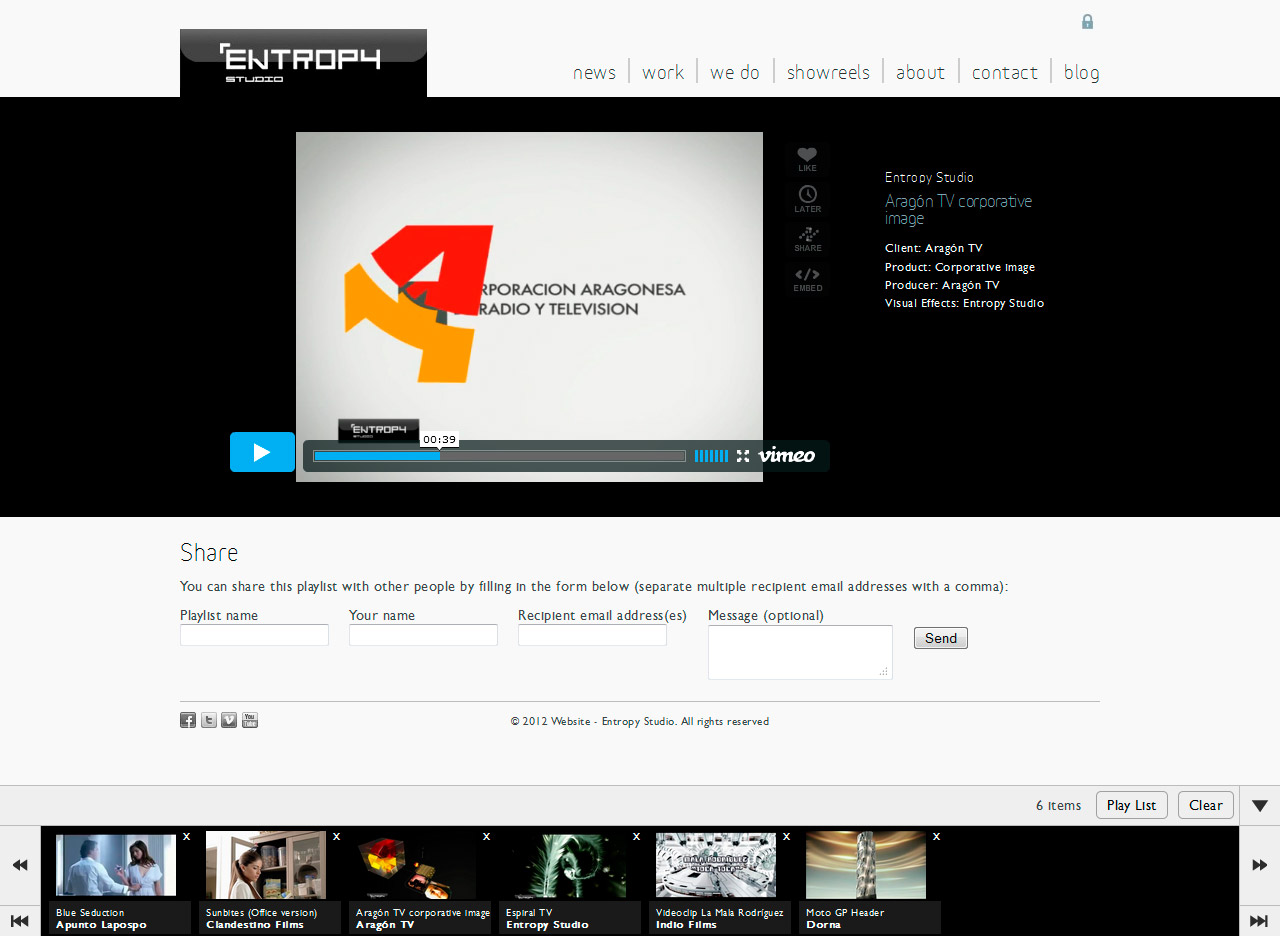Jump to playlist end icon
The height and width of the screenshot is (936, 1280).
pos(1260,920)
